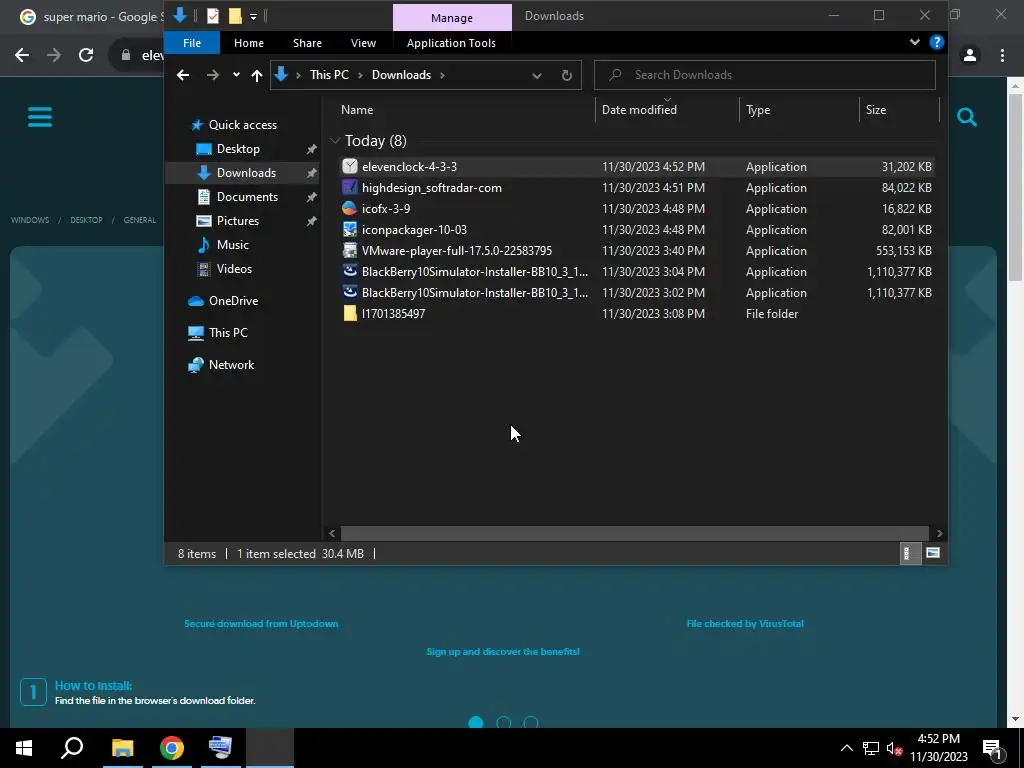
Task: Collapse the Today (8) group
Action: pos(335,140)
